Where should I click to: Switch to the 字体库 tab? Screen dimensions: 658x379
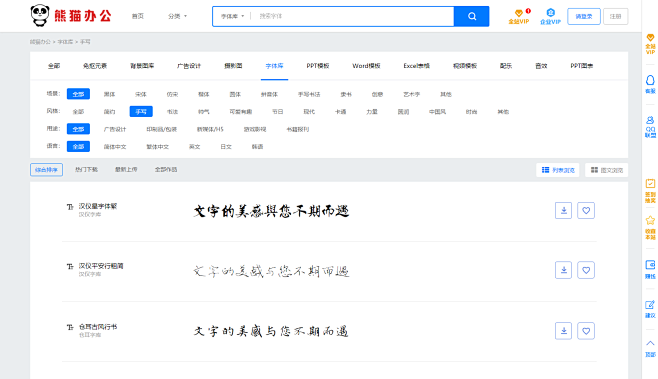(274, 66)
